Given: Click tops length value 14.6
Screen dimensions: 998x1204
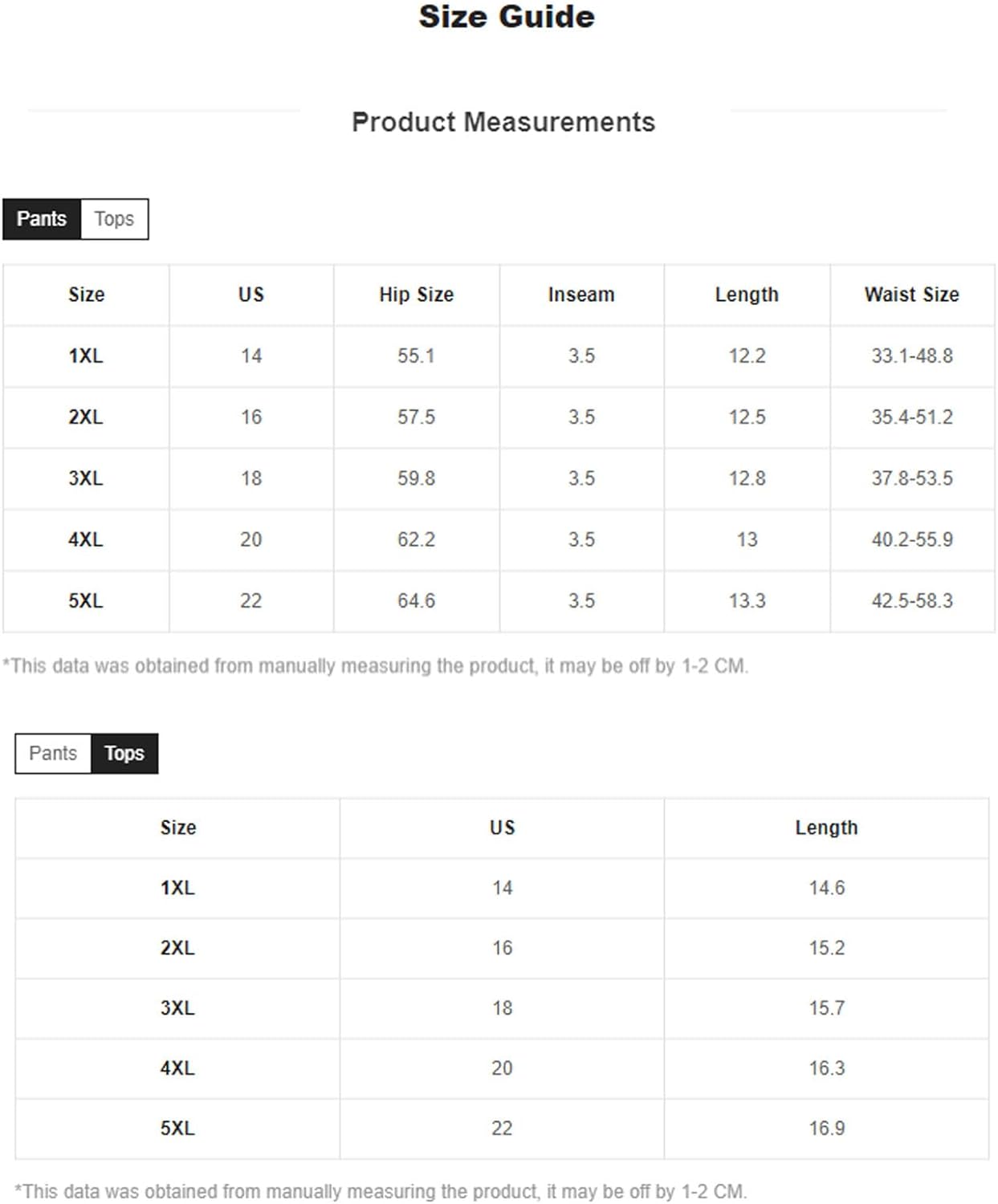Looking at the screenshot, I should [827, 888].
